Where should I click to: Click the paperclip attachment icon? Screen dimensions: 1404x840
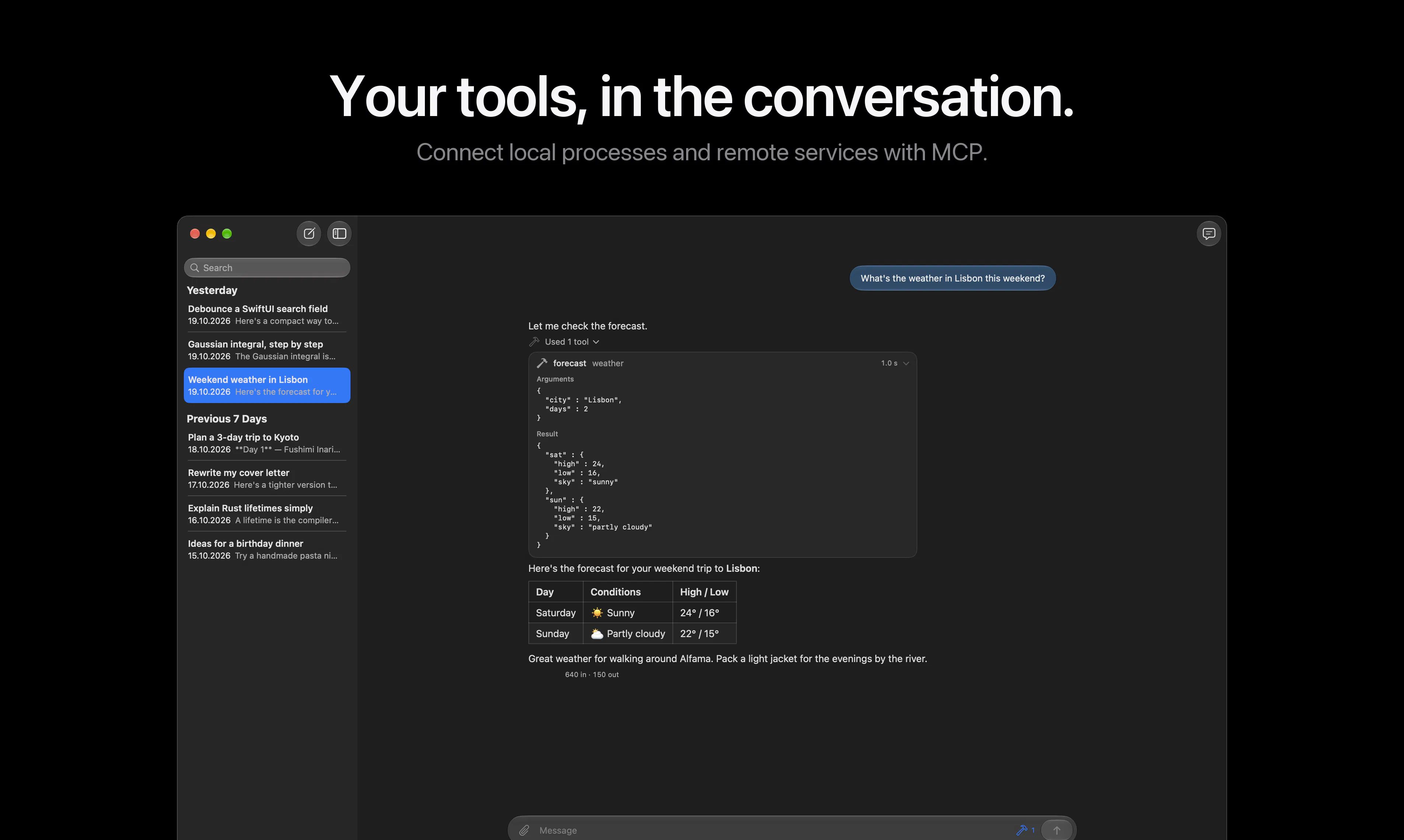pyautogui.click(x=524, y=830)
